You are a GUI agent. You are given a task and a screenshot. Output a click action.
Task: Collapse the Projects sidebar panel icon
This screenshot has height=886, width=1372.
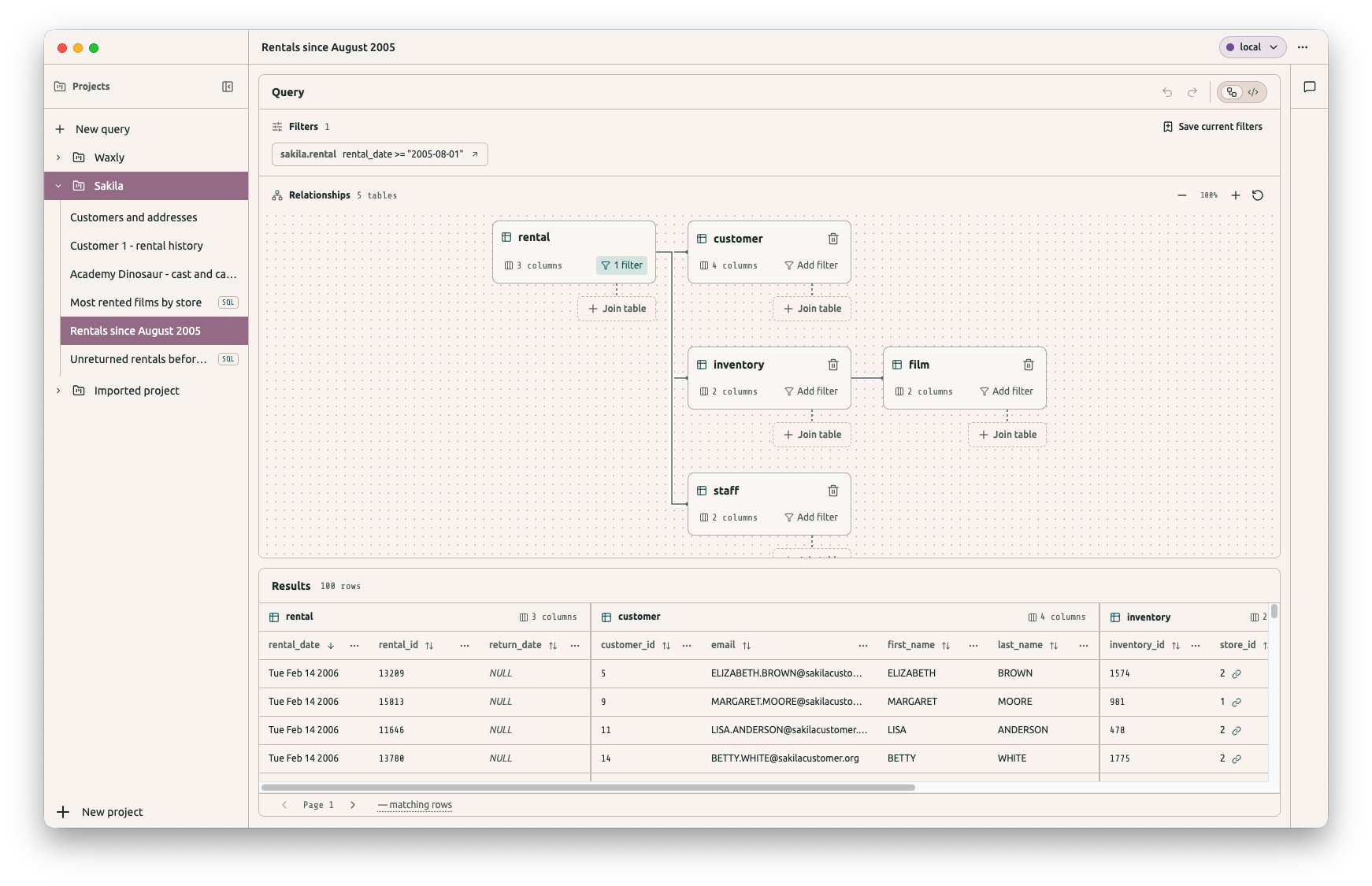[x=228, y=87]
